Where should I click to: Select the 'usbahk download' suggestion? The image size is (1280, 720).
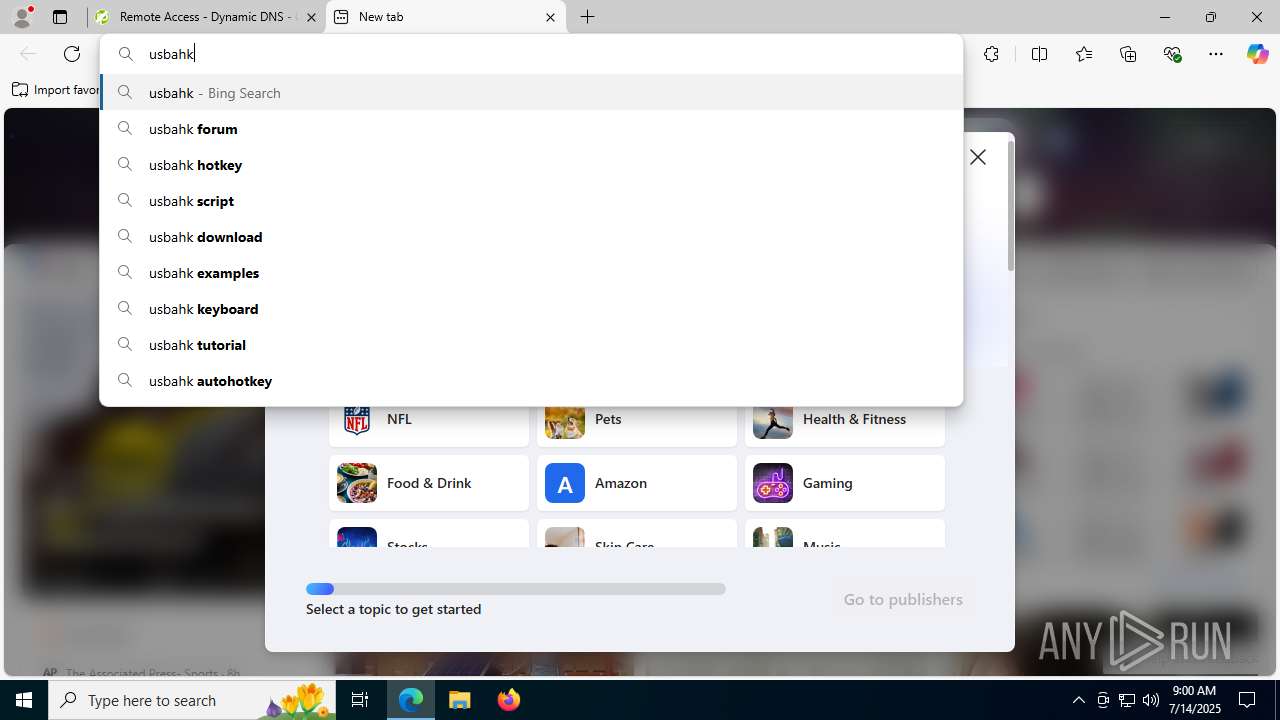[531, 237]
